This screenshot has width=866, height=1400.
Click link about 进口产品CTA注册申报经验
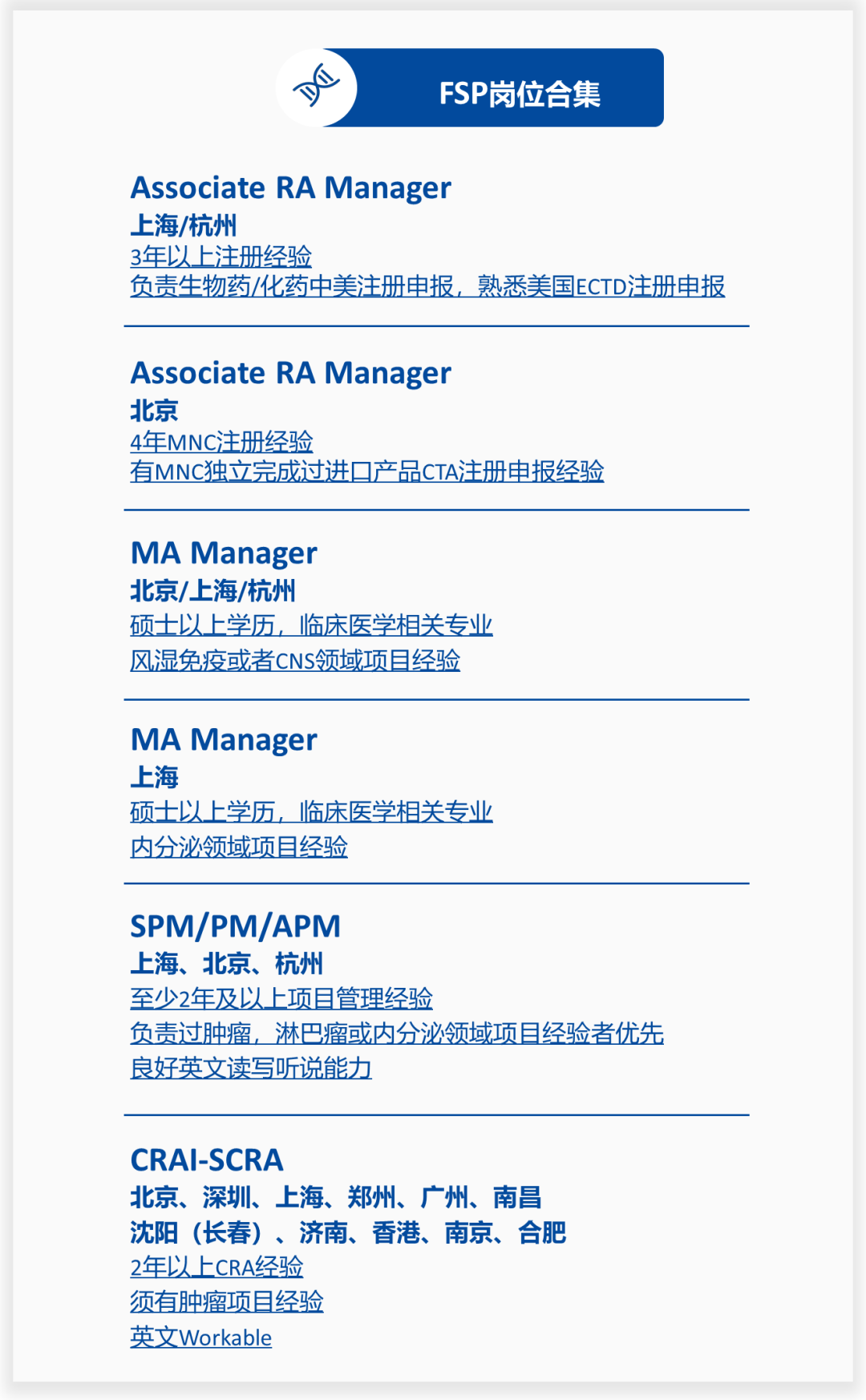(366, 471)
